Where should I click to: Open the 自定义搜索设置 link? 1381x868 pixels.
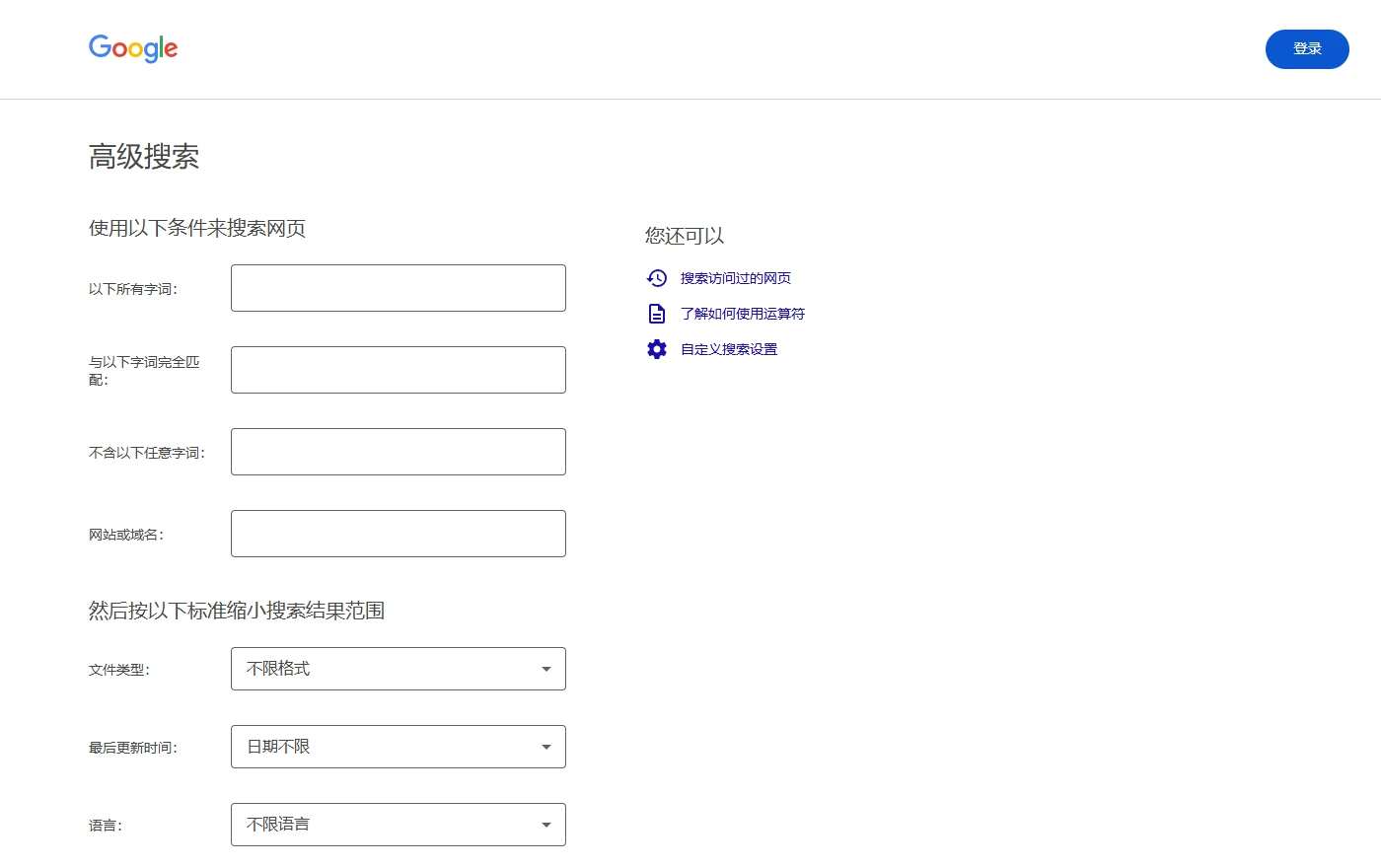pos(729,349)
